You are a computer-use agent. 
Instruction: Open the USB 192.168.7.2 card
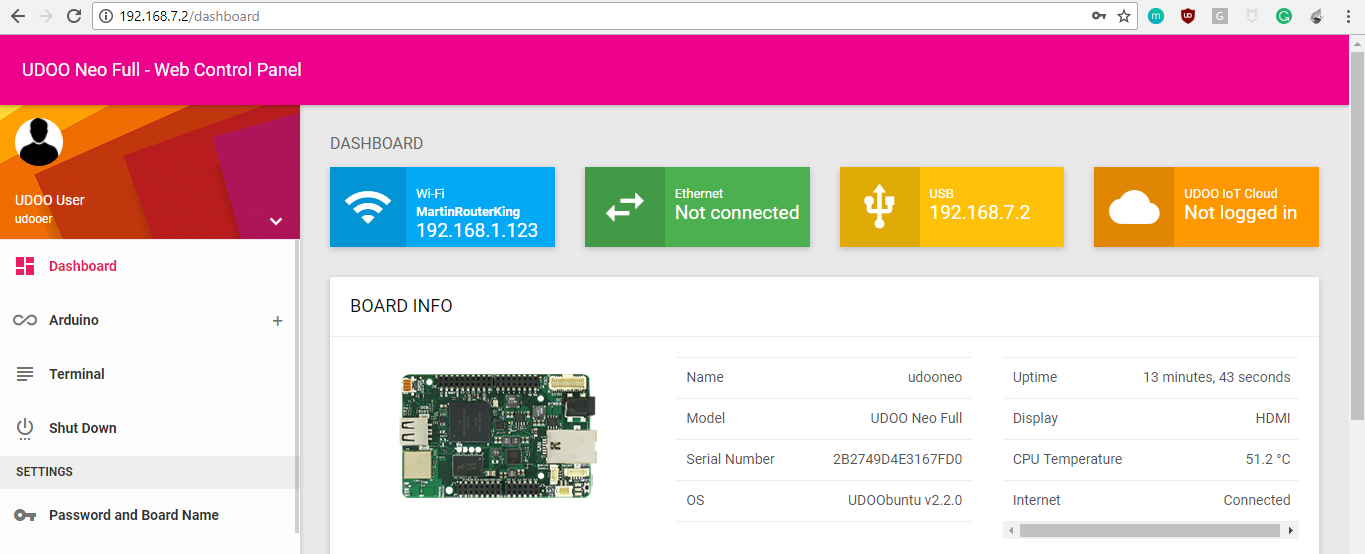coord(952,207)
